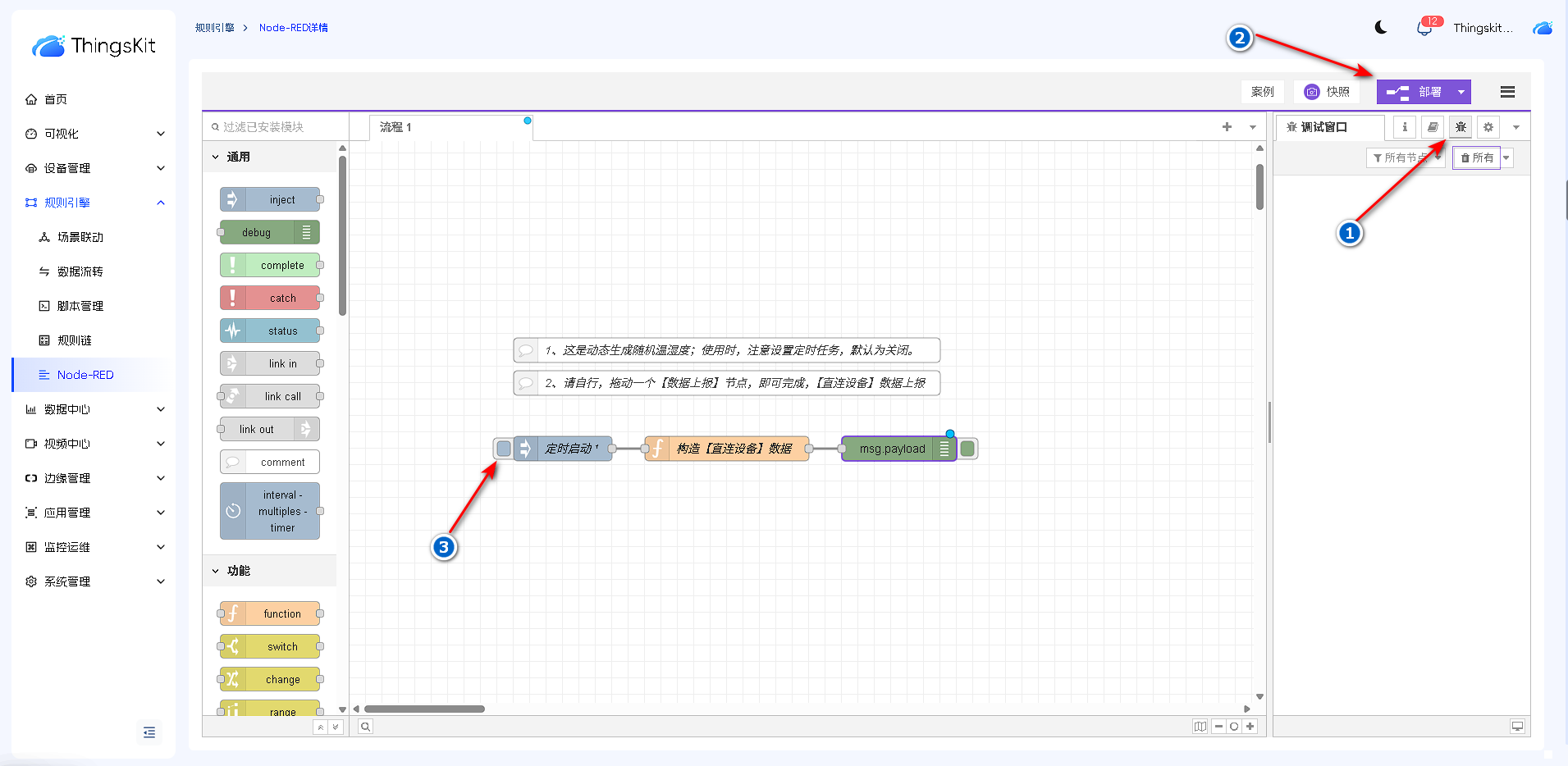Trigger the 定时启动 inject node button

(x=504, y=449)
